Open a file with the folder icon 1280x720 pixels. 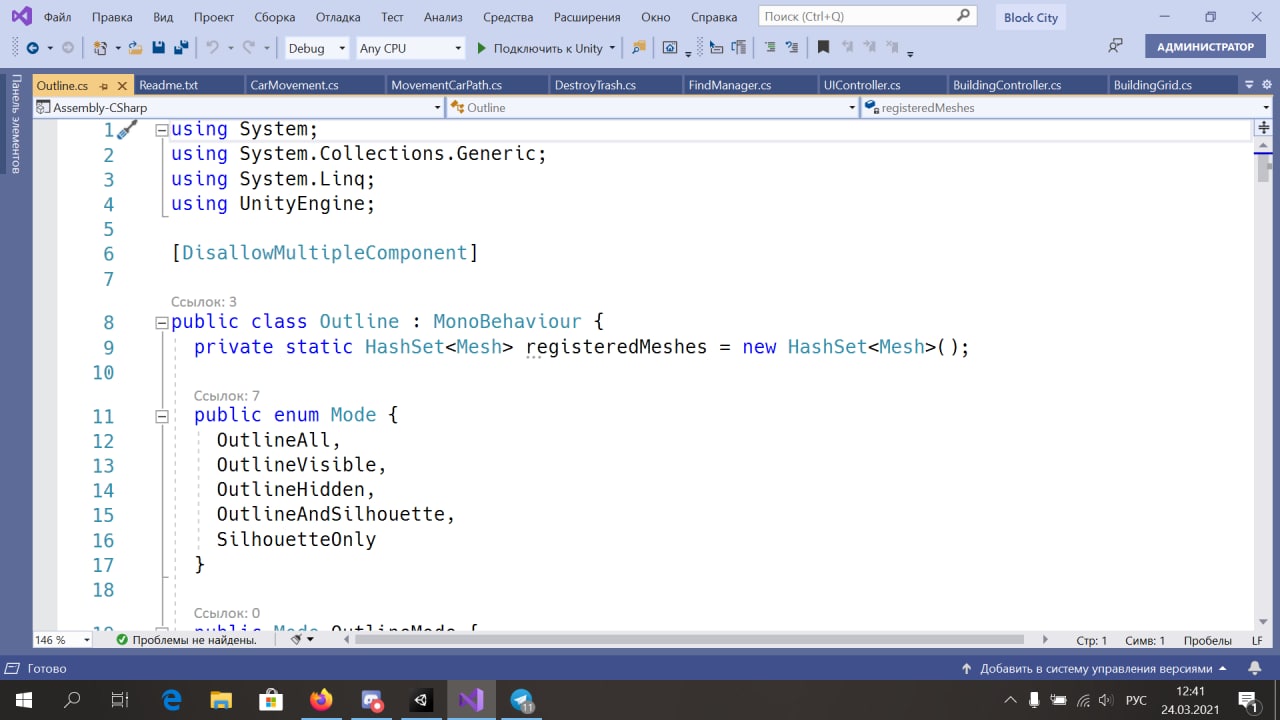(135, 48)
